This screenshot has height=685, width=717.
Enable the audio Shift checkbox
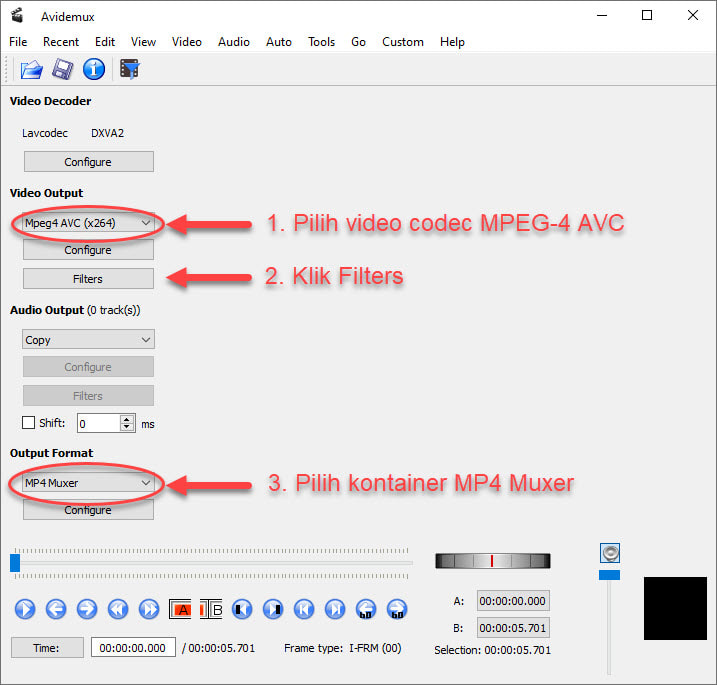coord(28,423)
